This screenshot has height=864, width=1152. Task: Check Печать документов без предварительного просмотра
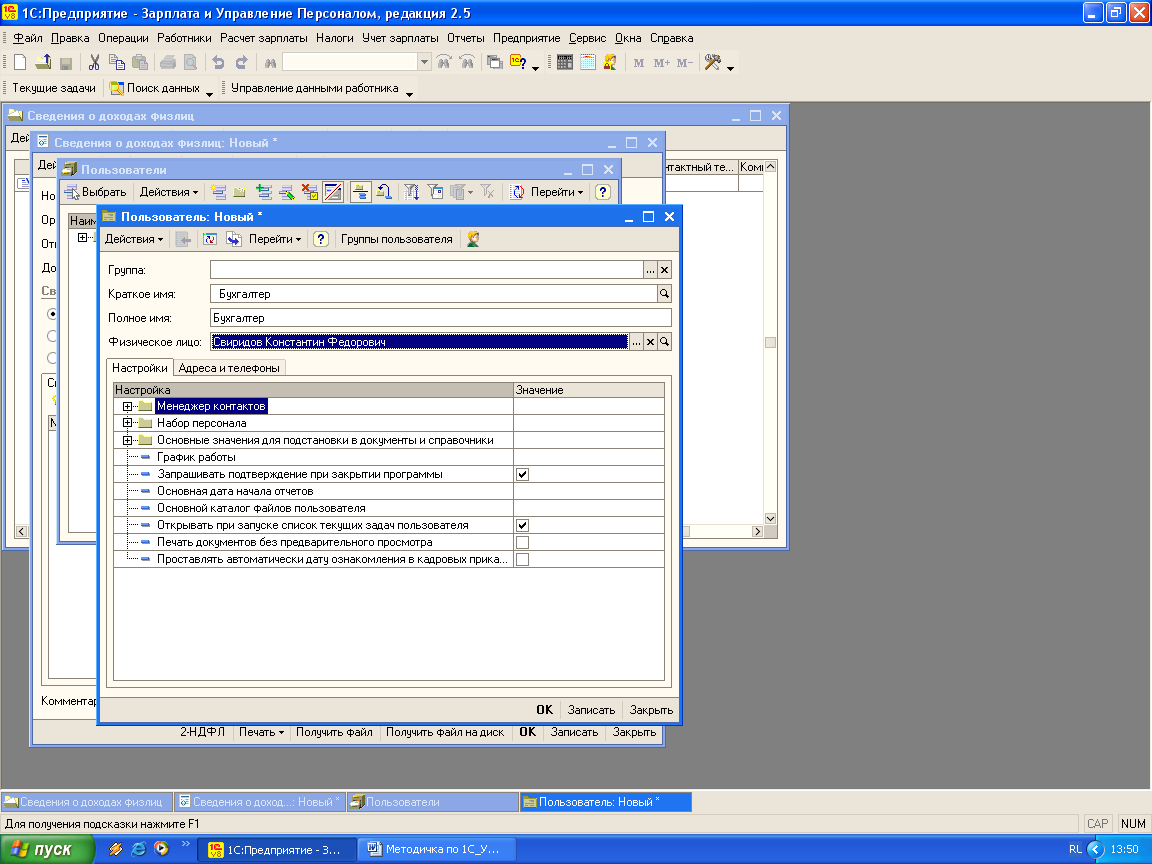coord(522,542)
